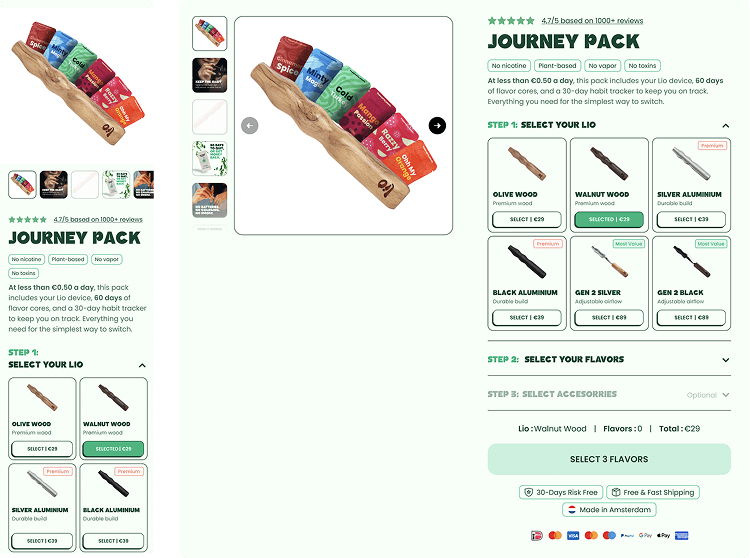Click the Free & Fast Shipping box badge
Image resolution: width=750 pixels, height=558 pixels.
pos(653,492)
